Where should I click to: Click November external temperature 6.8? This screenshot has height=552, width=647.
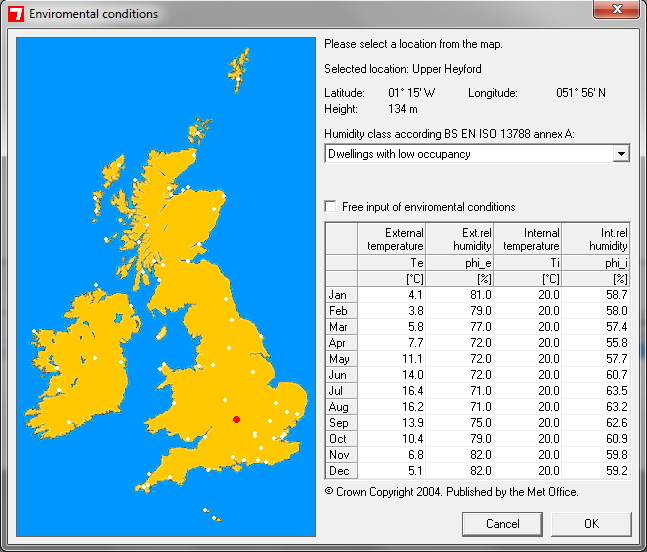pos(391,455)
